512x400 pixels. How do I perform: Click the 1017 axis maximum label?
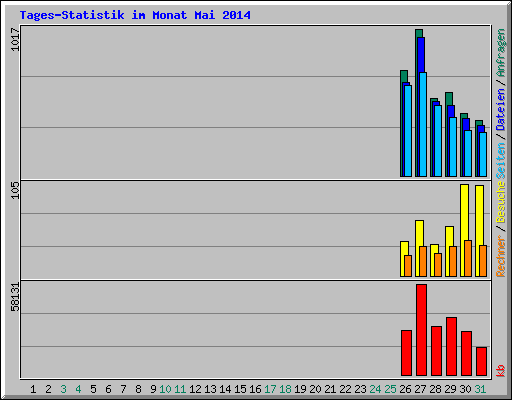pos(15,40)
